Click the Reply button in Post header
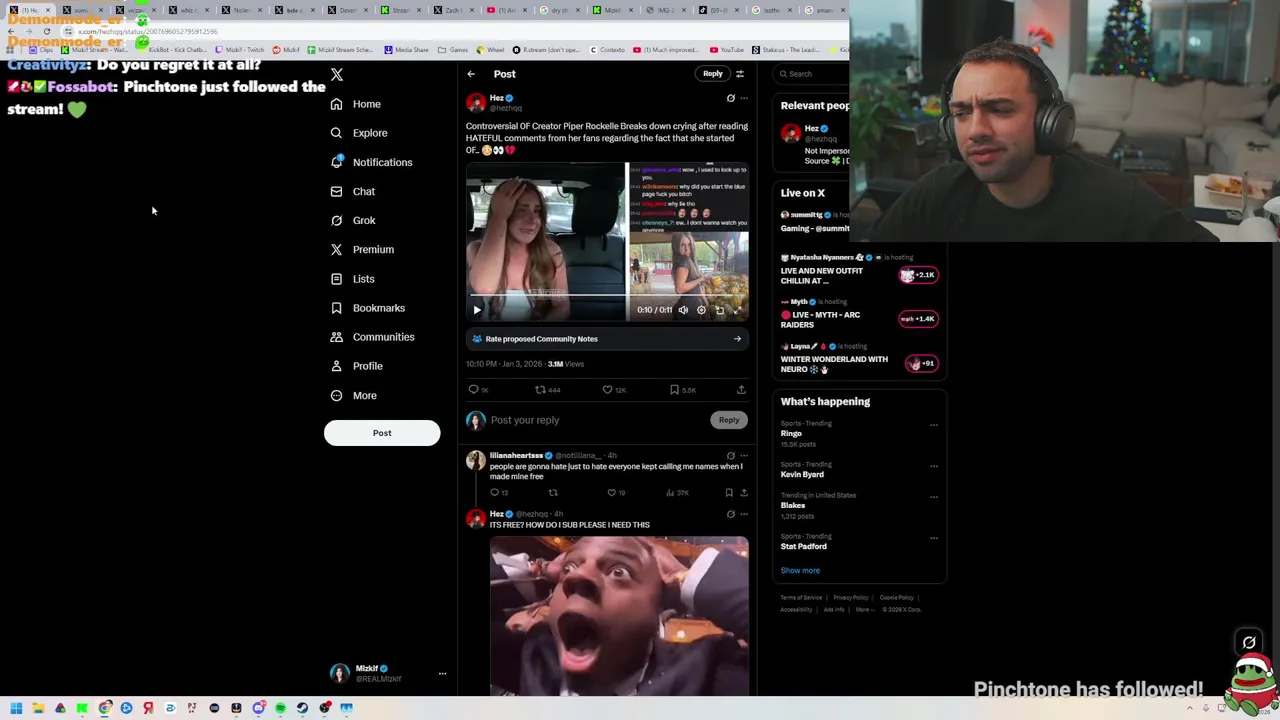 click(712, 74)
